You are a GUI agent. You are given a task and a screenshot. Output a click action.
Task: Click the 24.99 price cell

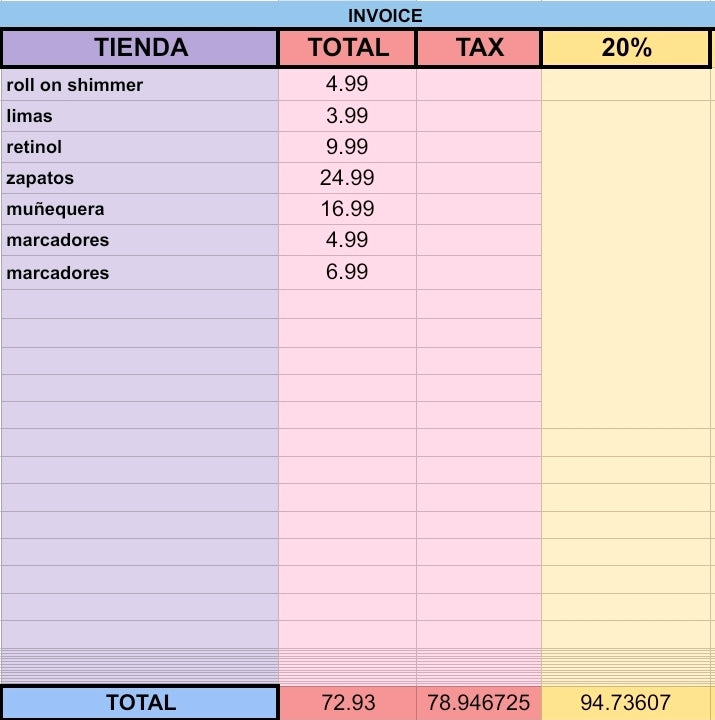[347, 178]
